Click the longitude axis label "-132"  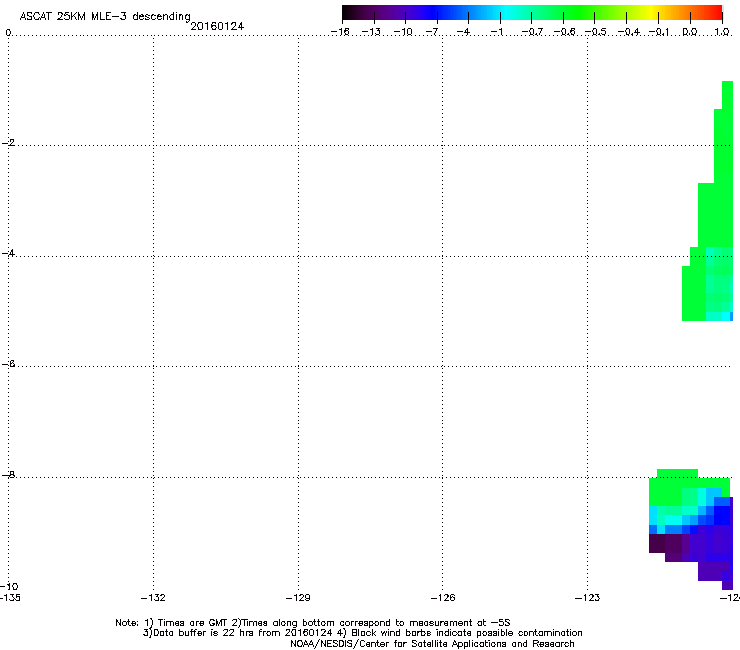click(153, 598)
